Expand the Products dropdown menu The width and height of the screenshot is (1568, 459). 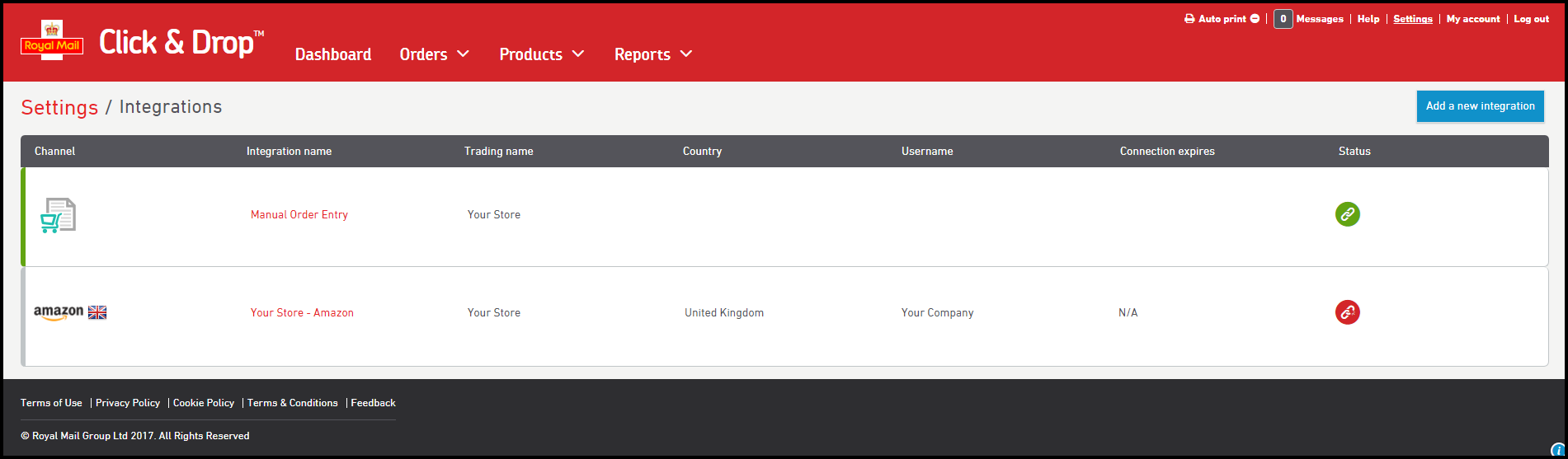(541, 54)
